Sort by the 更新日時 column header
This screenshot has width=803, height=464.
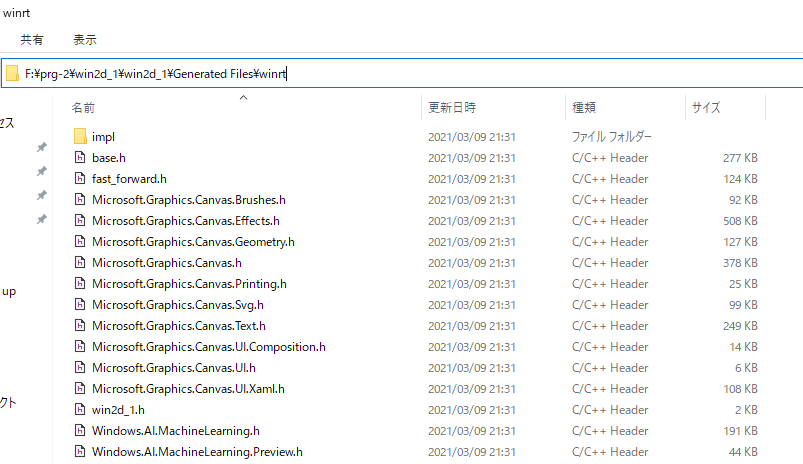pyautogui.click(x=452, y=108)
